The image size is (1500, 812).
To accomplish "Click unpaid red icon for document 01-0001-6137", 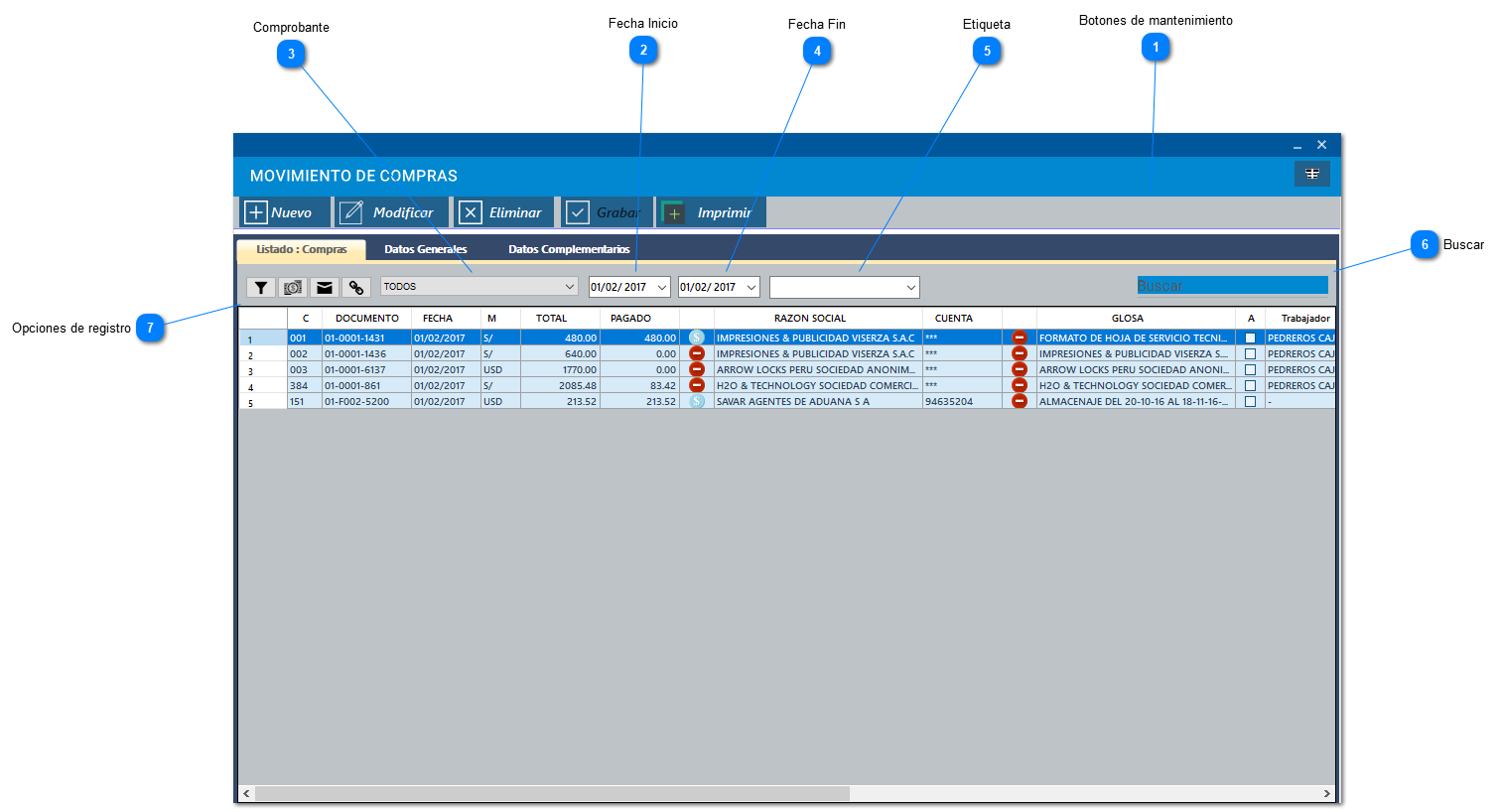I will coord(697,369).
